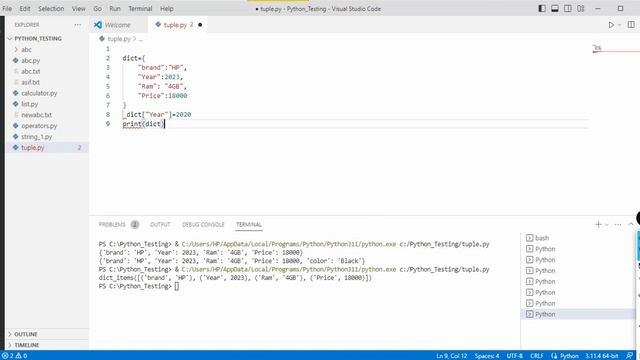The width and height of the screenshot is (640, 360).
Task: Open string_1.py in the explorer
Action: [36, 137]
